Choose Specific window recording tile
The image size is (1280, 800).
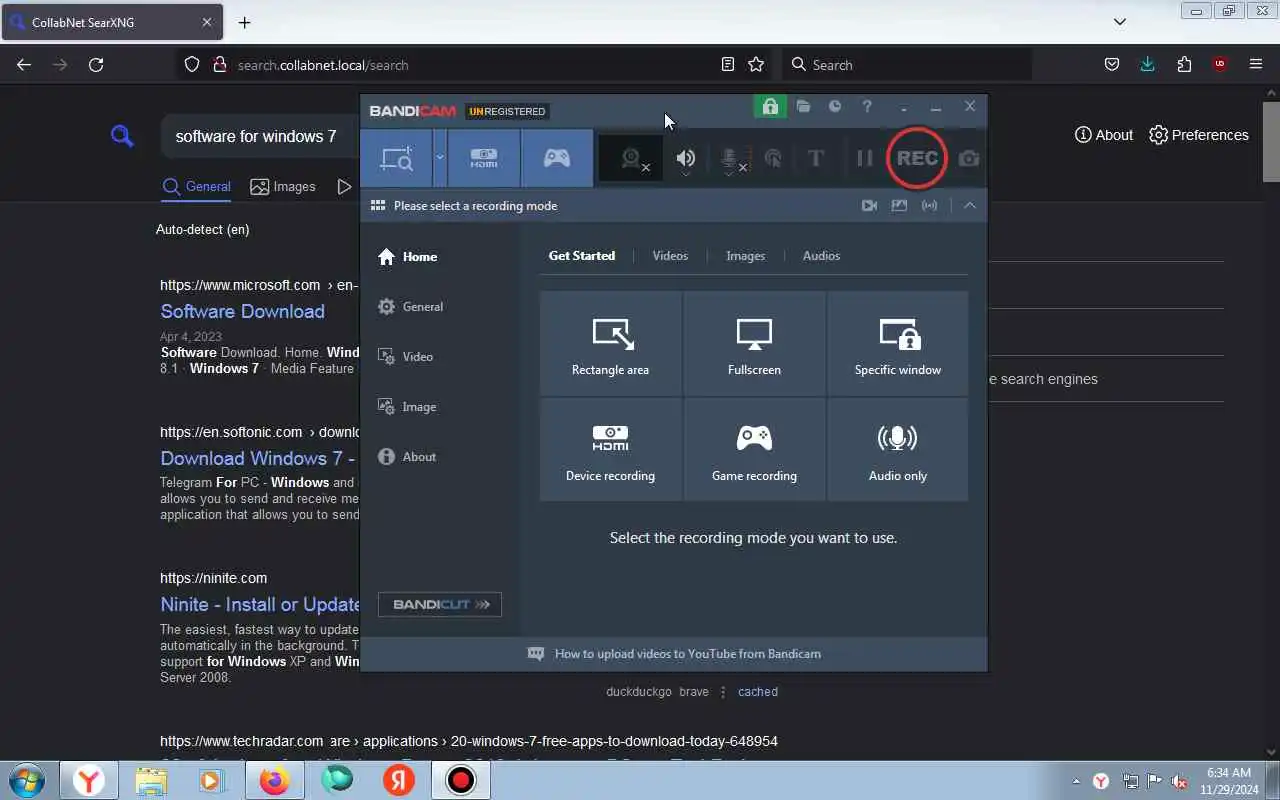[x=898, y=344]
